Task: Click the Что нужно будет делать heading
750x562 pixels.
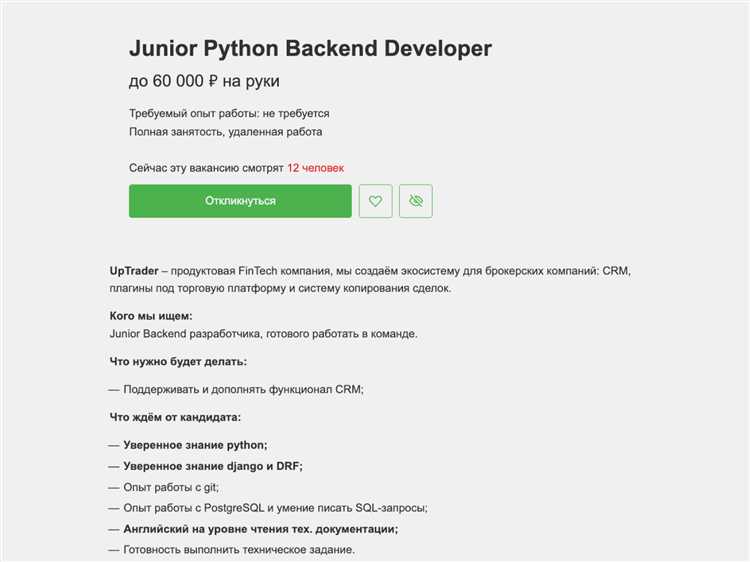Action: [x=178, y=361]
